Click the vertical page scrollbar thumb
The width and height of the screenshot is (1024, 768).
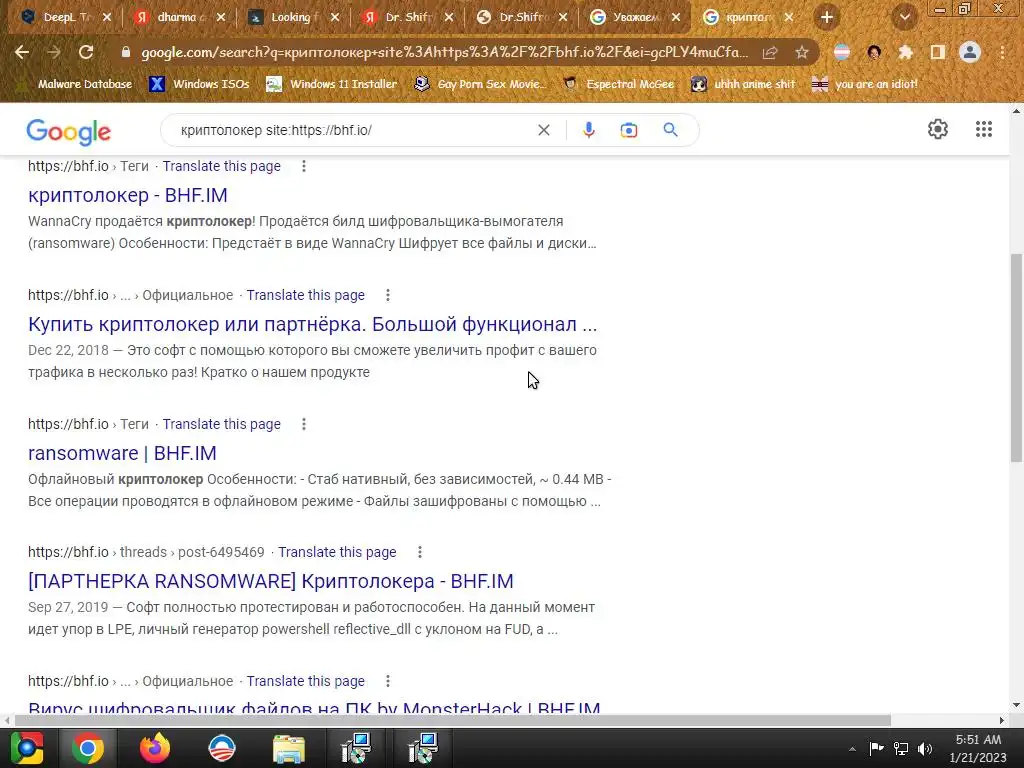[1016, 358]
